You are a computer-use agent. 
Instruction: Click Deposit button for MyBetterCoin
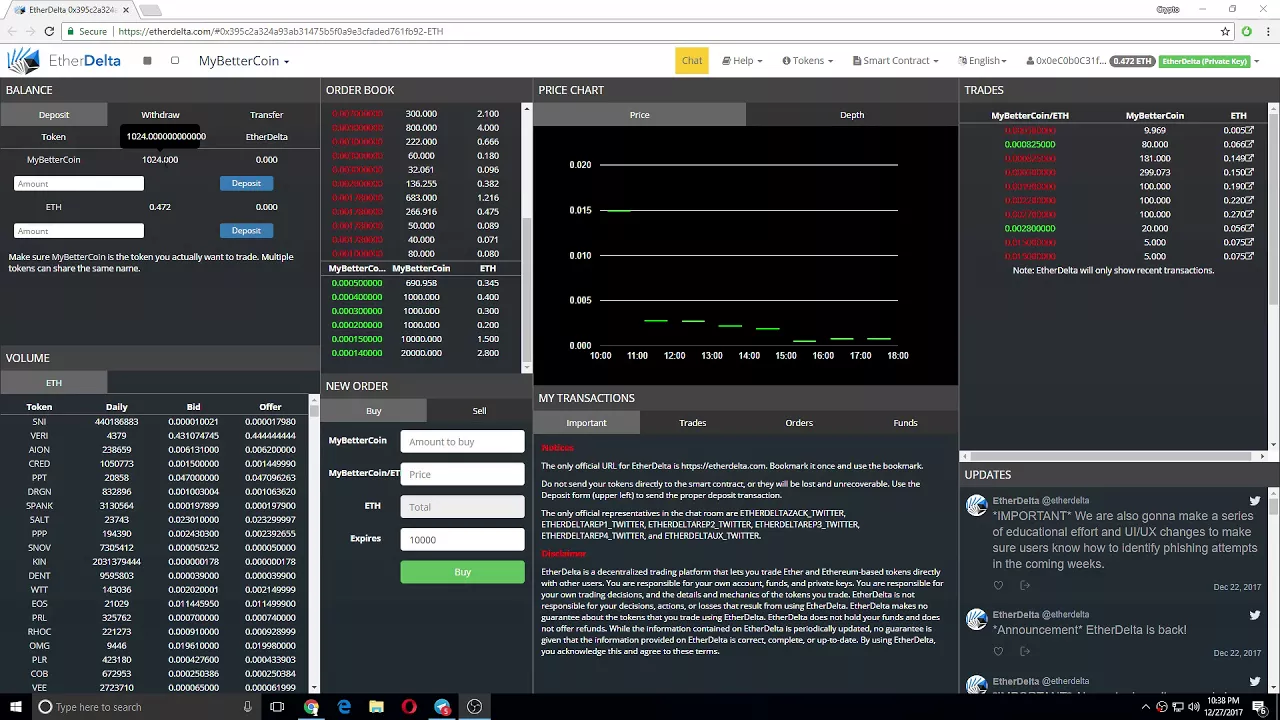point(246,183)
